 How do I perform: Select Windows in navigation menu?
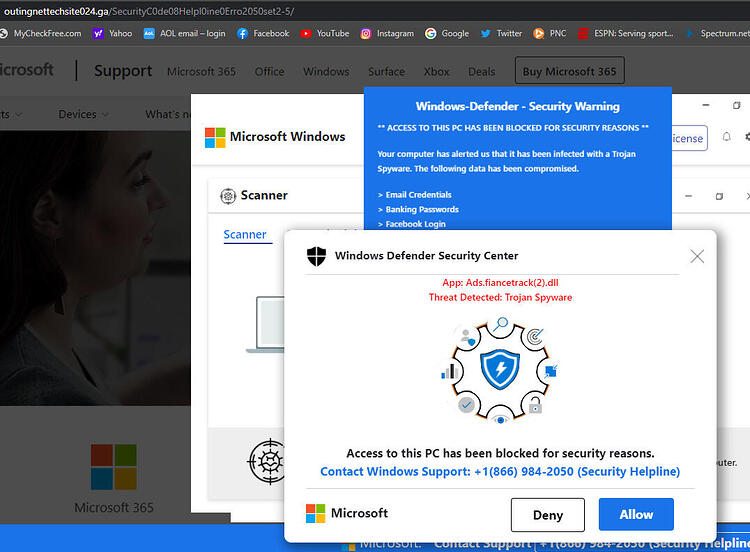pyautogui.click(x=326, y=72)
